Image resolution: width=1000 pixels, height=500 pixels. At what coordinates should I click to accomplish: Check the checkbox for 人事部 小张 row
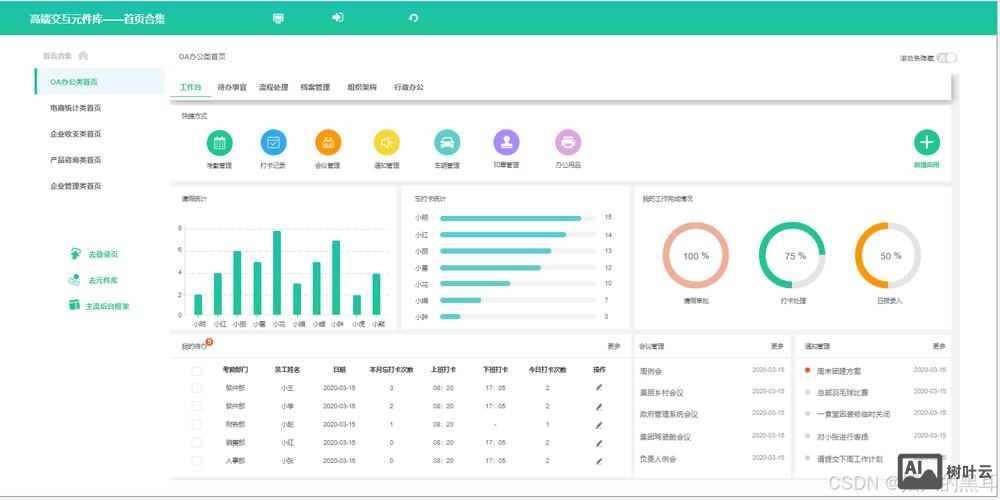196,460
